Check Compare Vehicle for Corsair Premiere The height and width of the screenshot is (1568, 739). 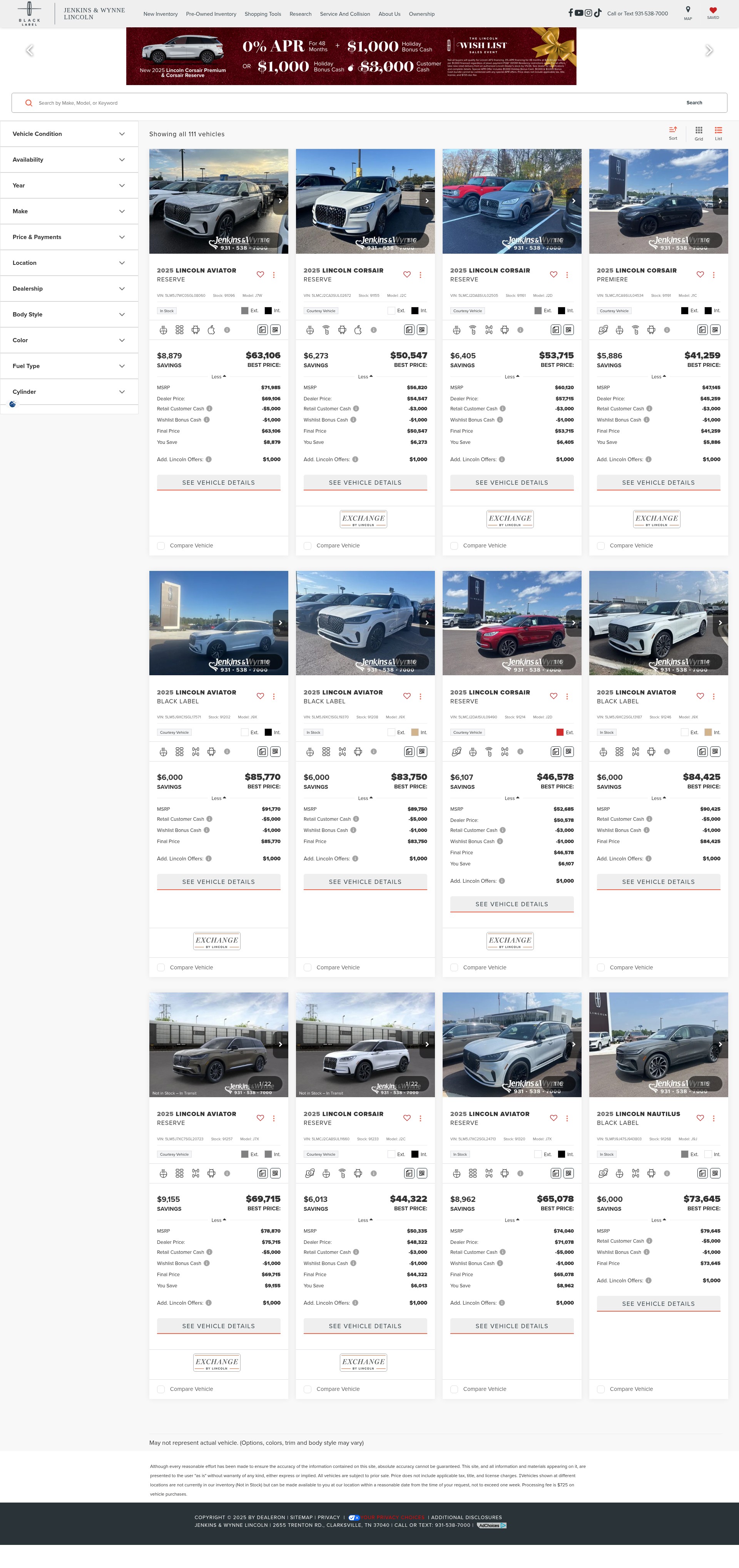click(x=601, y=546)
